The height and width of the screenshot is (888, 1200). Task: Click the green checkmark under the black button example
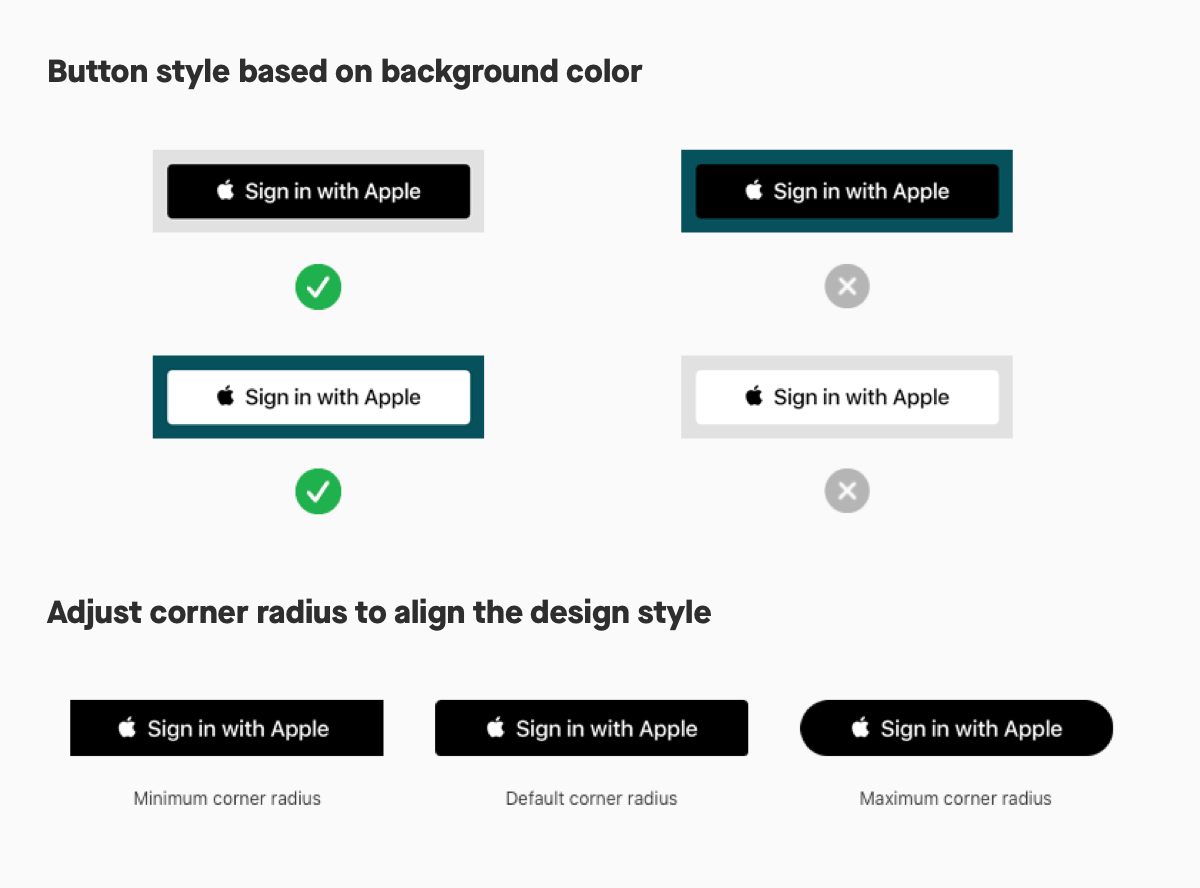pos(318,287)
